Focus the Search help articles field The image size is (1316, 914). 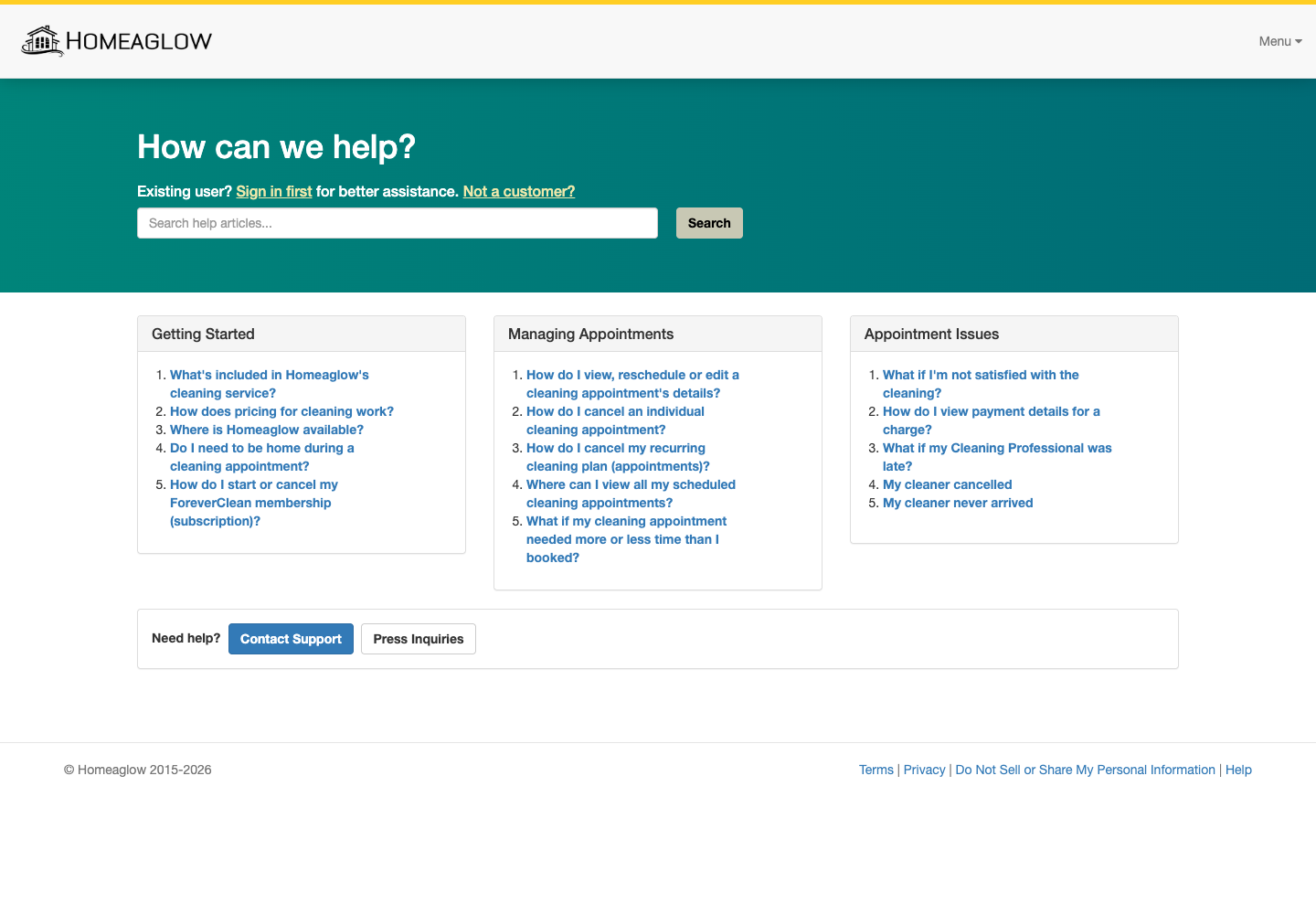[x=398, y=223]
